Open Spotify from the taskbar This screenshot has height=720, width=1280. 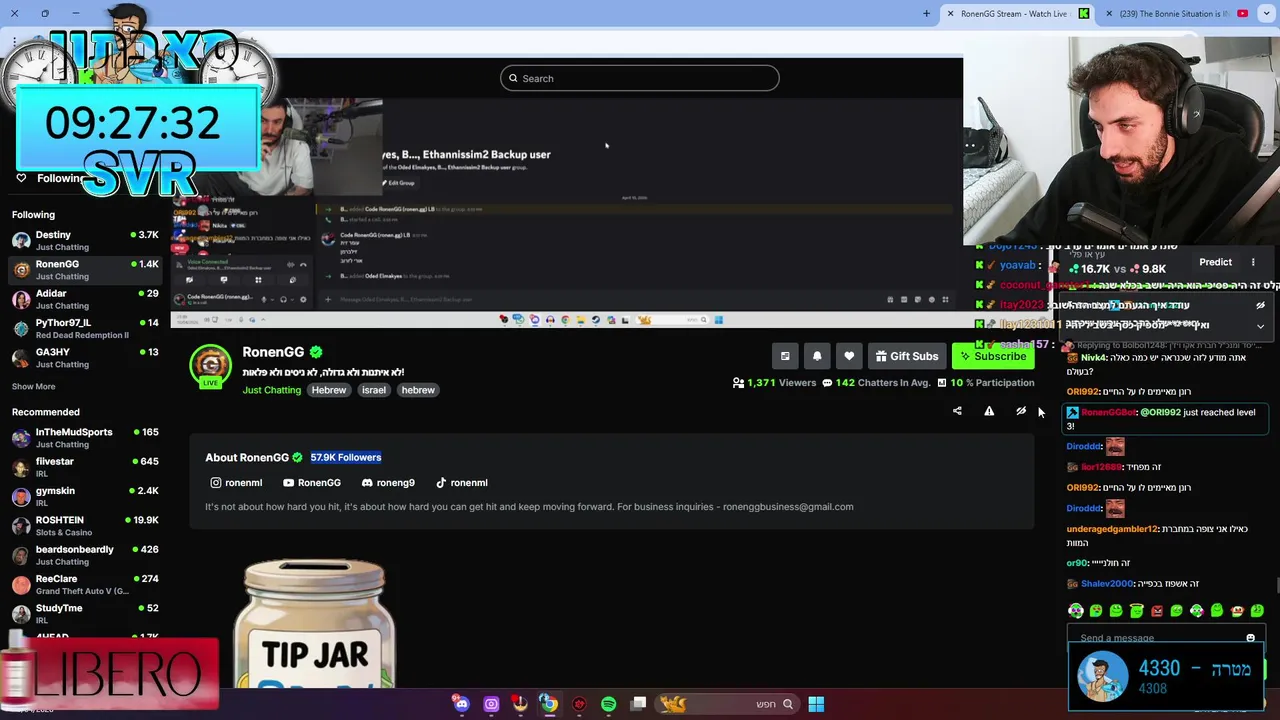(x=608, y=704)
